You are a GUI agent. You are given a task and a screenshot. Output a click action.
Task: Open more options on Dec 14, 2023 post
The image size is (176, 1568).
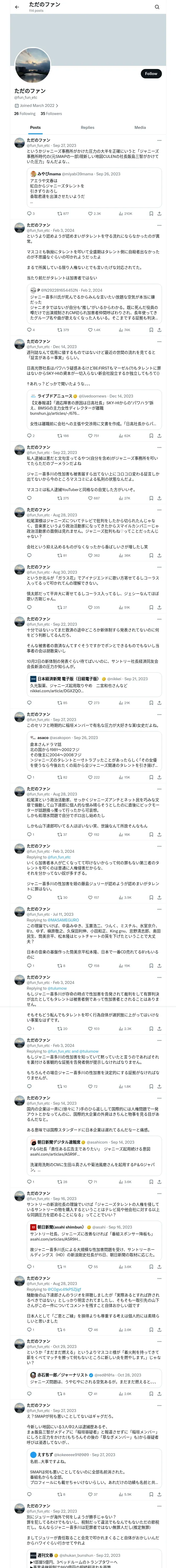[159, 342]
